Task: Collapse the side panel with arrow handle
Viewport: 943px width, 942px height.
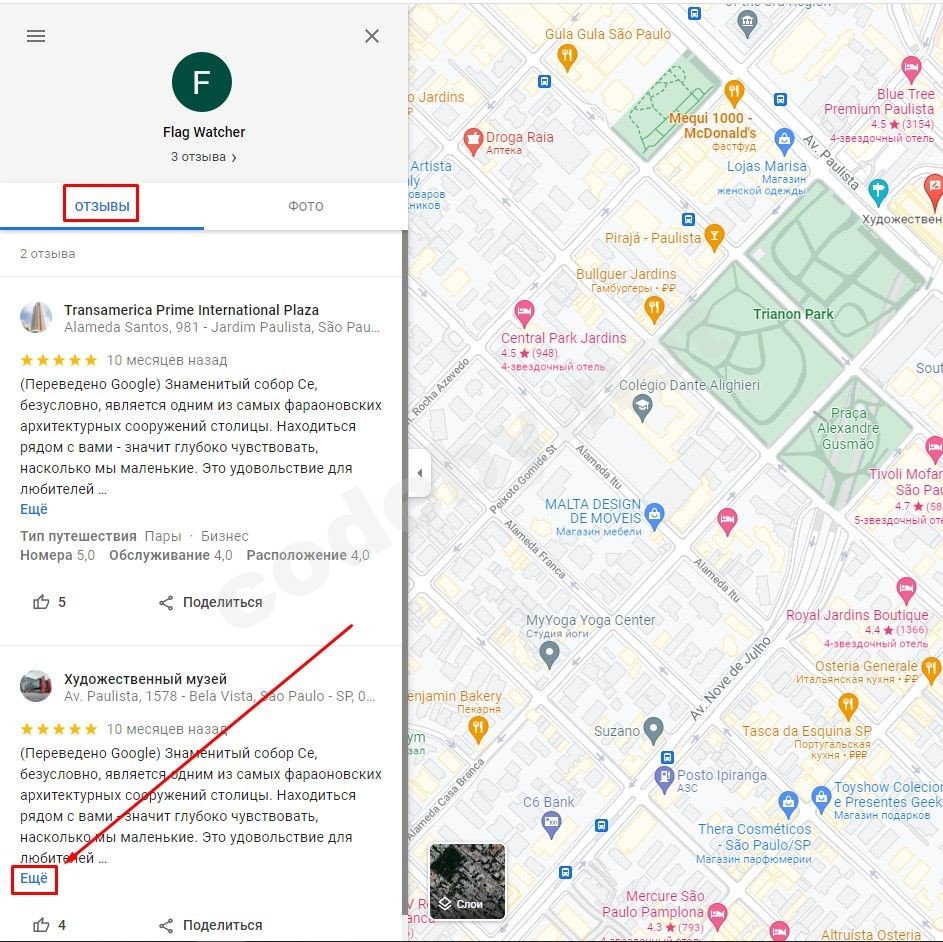Action: click(419, 473)
